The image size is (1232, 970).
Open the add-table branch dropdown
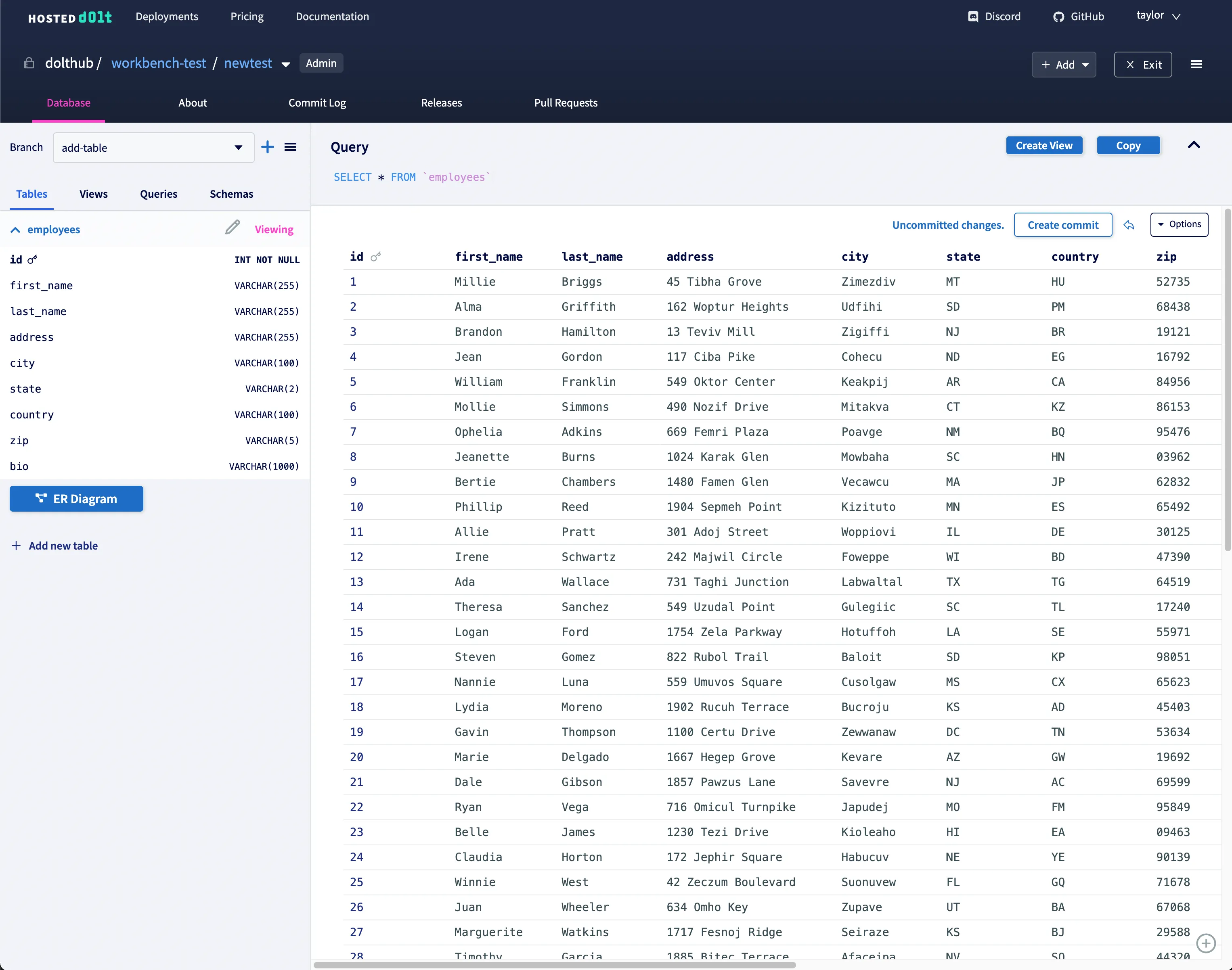[153, 148]
